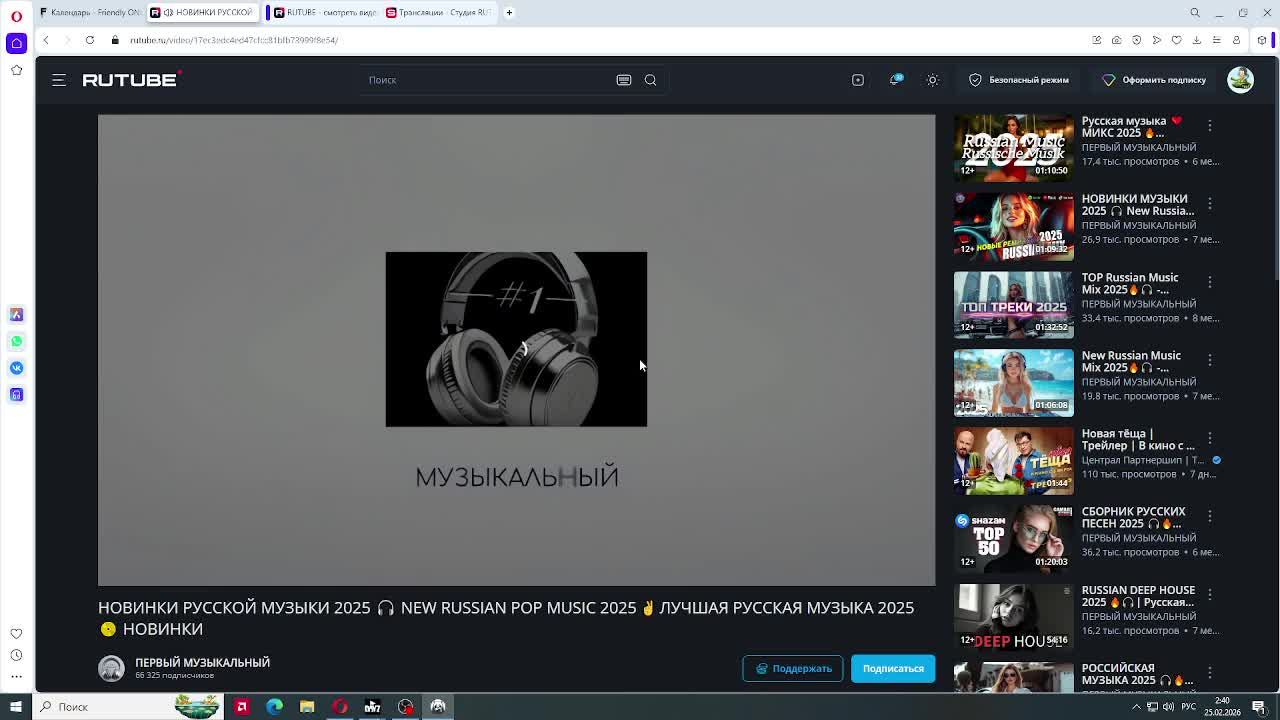1280x720 pixels.
Task: Open the on-screen keyboard in search bar
Action: pyautogui.click(x=624, y=80)
